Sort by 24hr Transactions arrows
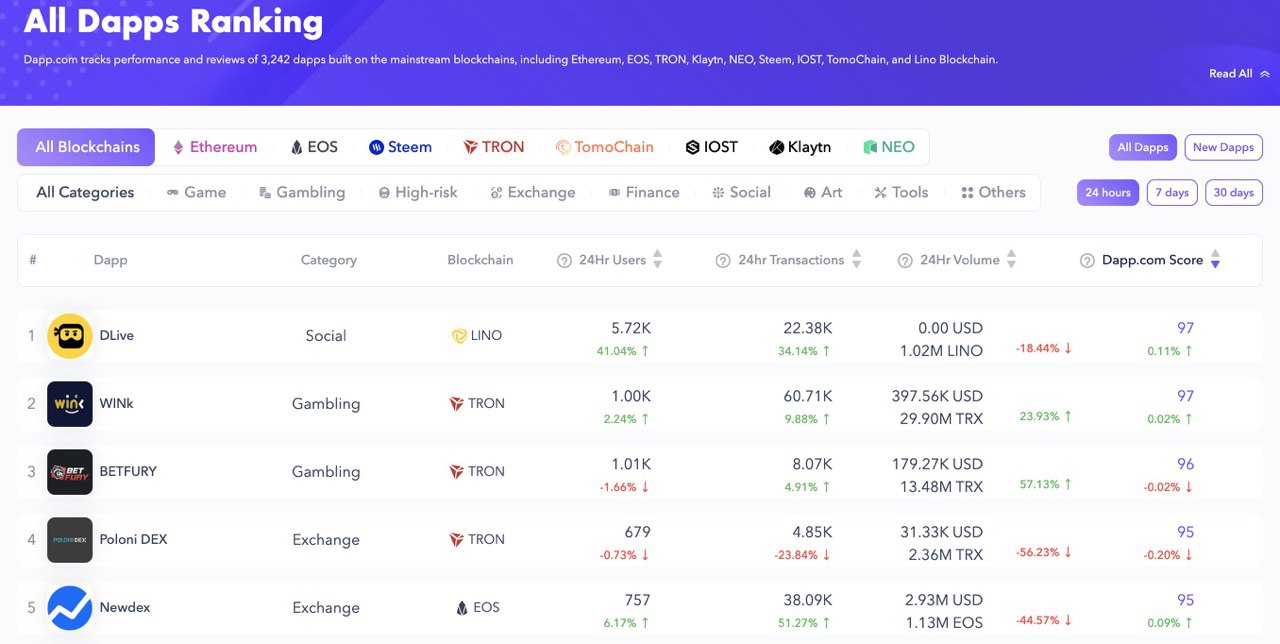1280x644 pixels. coord(856,260)
